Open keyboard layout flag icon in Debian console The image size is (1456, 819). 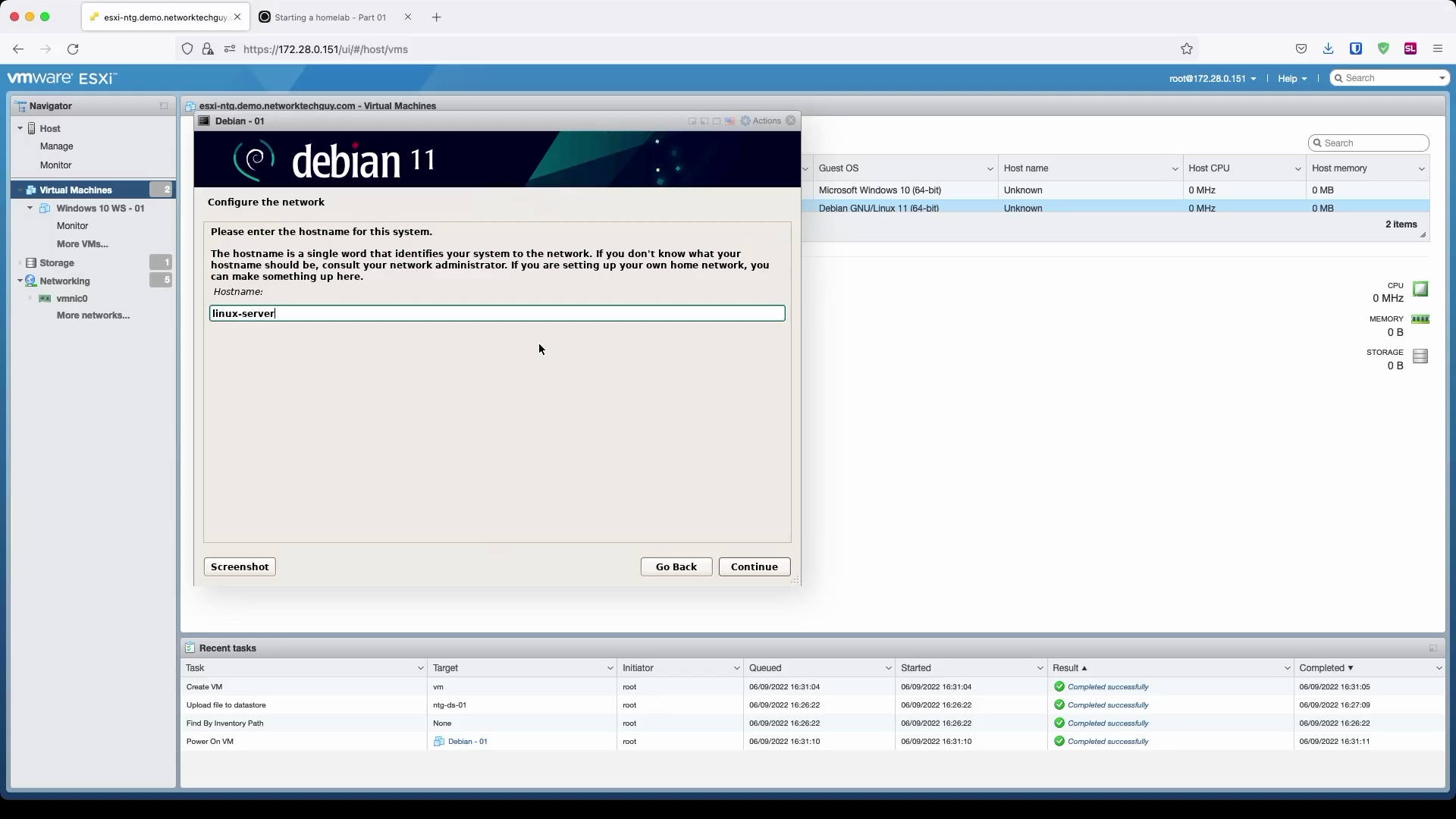pyautogui.click(x=730, y=121)
